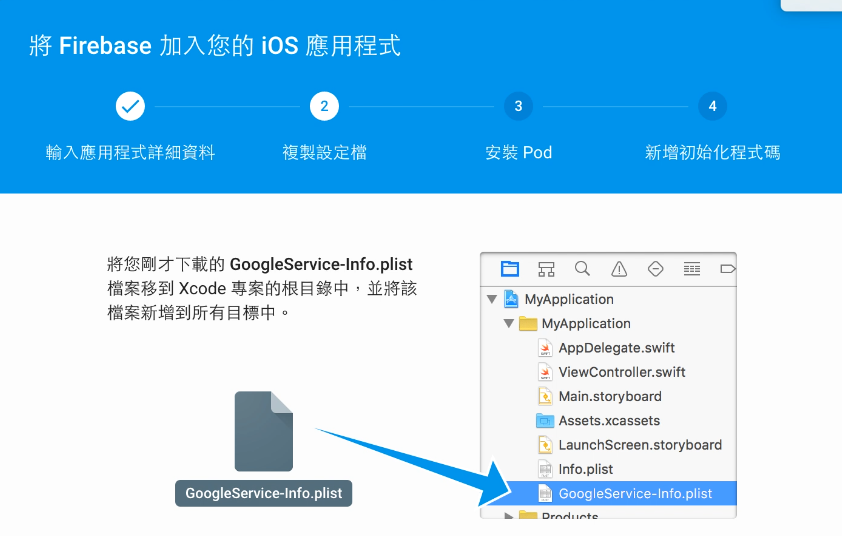Viewport: 842px width, 536px height.
Task: Click the Info.plist file icon
Action: point(545,469)
